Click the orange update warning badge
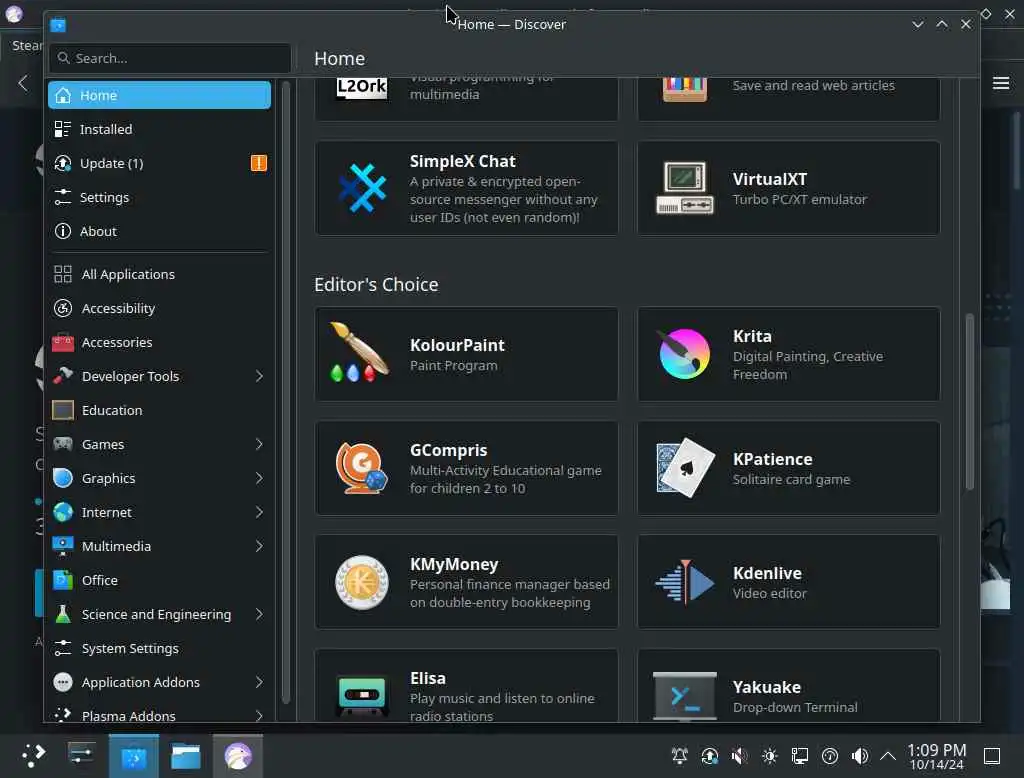Viewport: 1024px width, 778px height. (259, 163)
